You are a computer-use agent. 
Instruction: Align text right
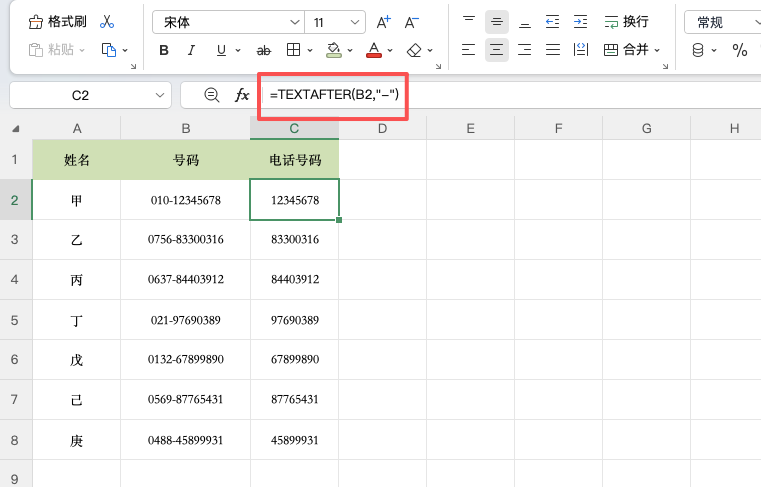pyautogui.click(x=525, y=50)
